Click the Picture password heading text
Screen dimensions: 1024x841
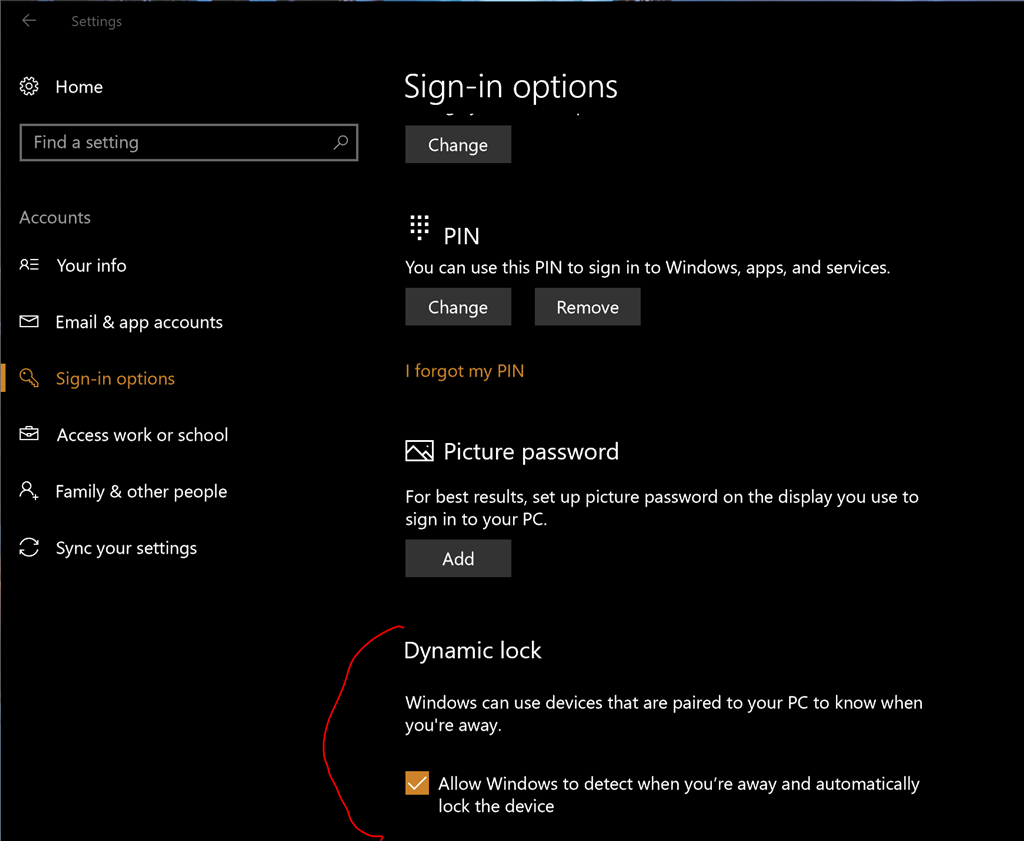coord(531,452)
